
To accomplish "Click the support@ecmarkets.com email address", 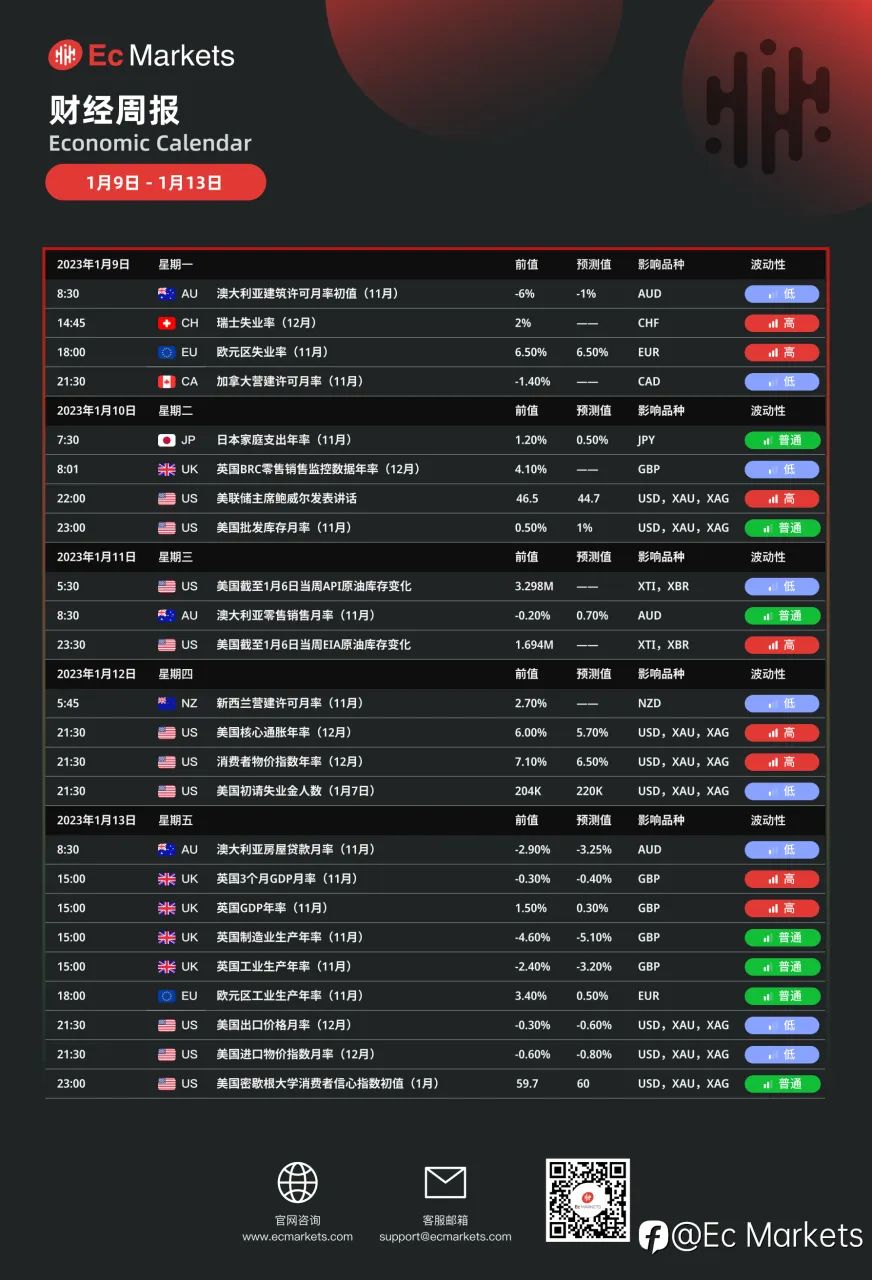I will 445,1236.
